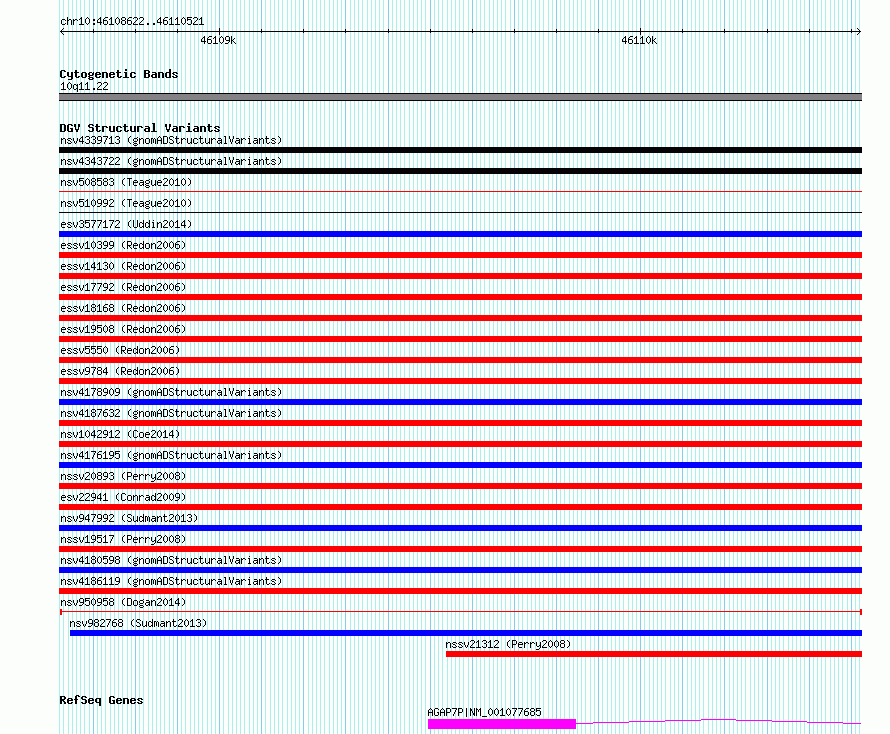Screen dimensions: 890x734
Task: Click the red bar under nsv1042912
Action: click(460, 444)
